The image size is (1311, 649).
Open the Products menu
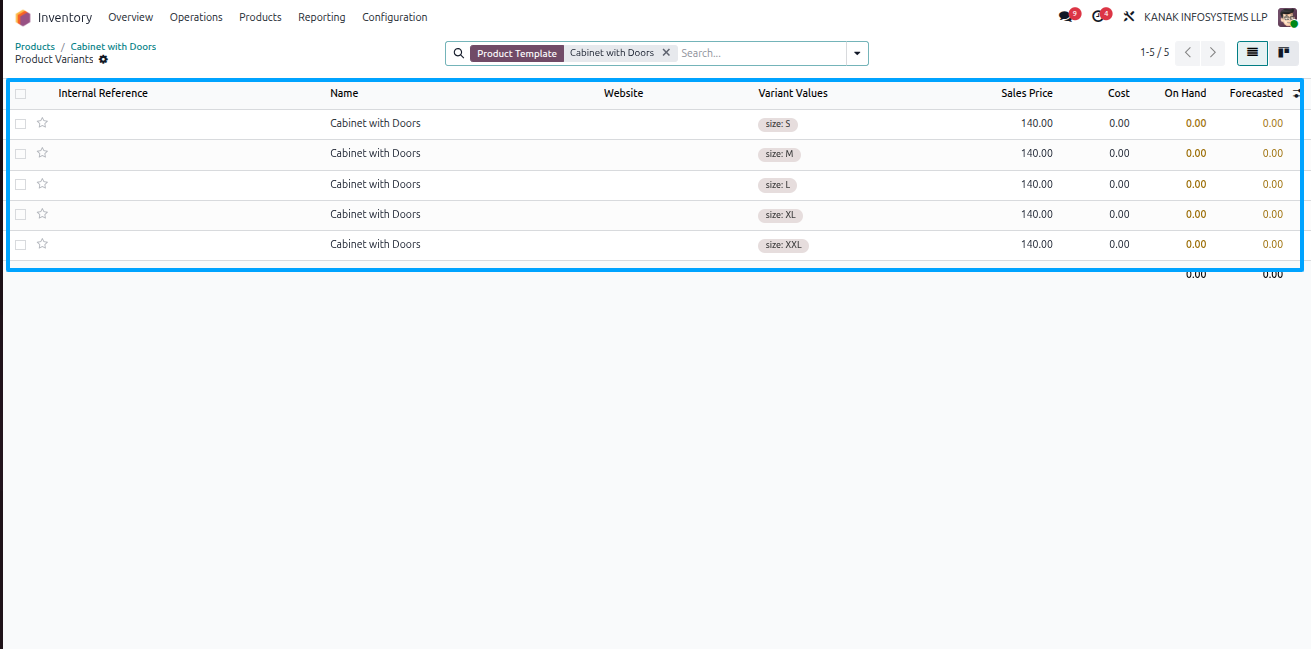(260, 17)
